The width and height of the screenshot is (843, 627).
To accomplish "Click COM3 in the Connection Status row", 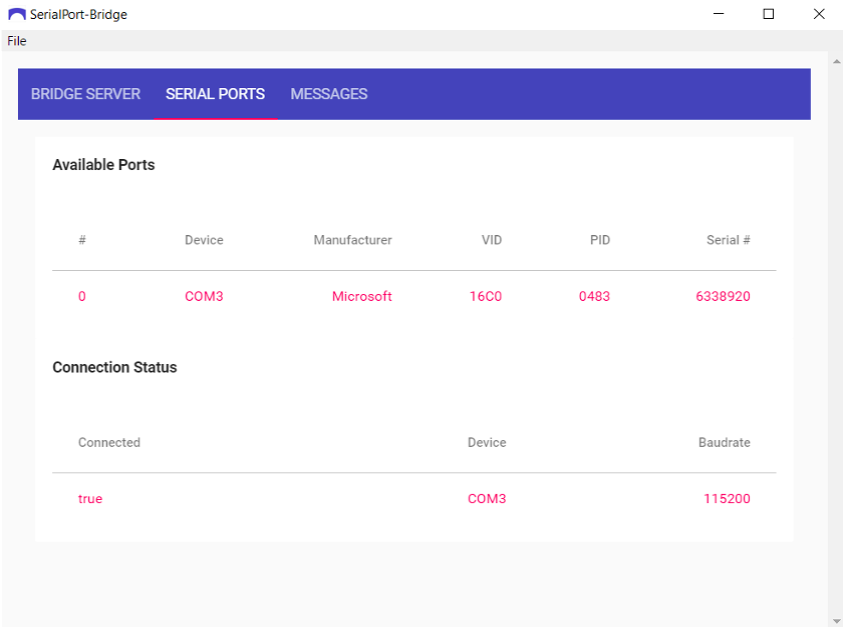I will coord(487,499).
